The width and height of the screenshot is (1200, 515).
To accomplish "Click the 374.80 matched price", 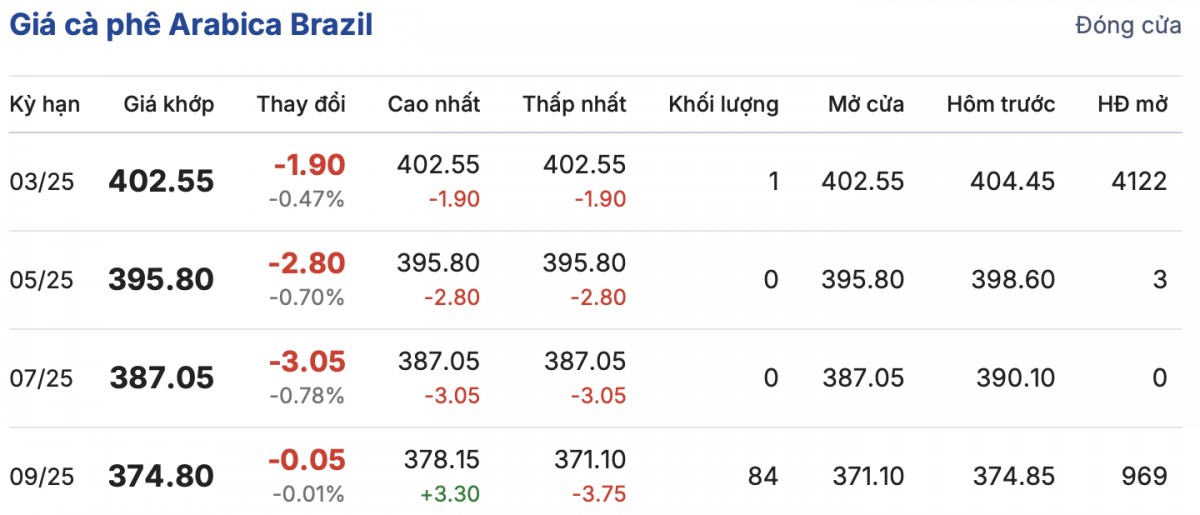I will coord(161,476).
